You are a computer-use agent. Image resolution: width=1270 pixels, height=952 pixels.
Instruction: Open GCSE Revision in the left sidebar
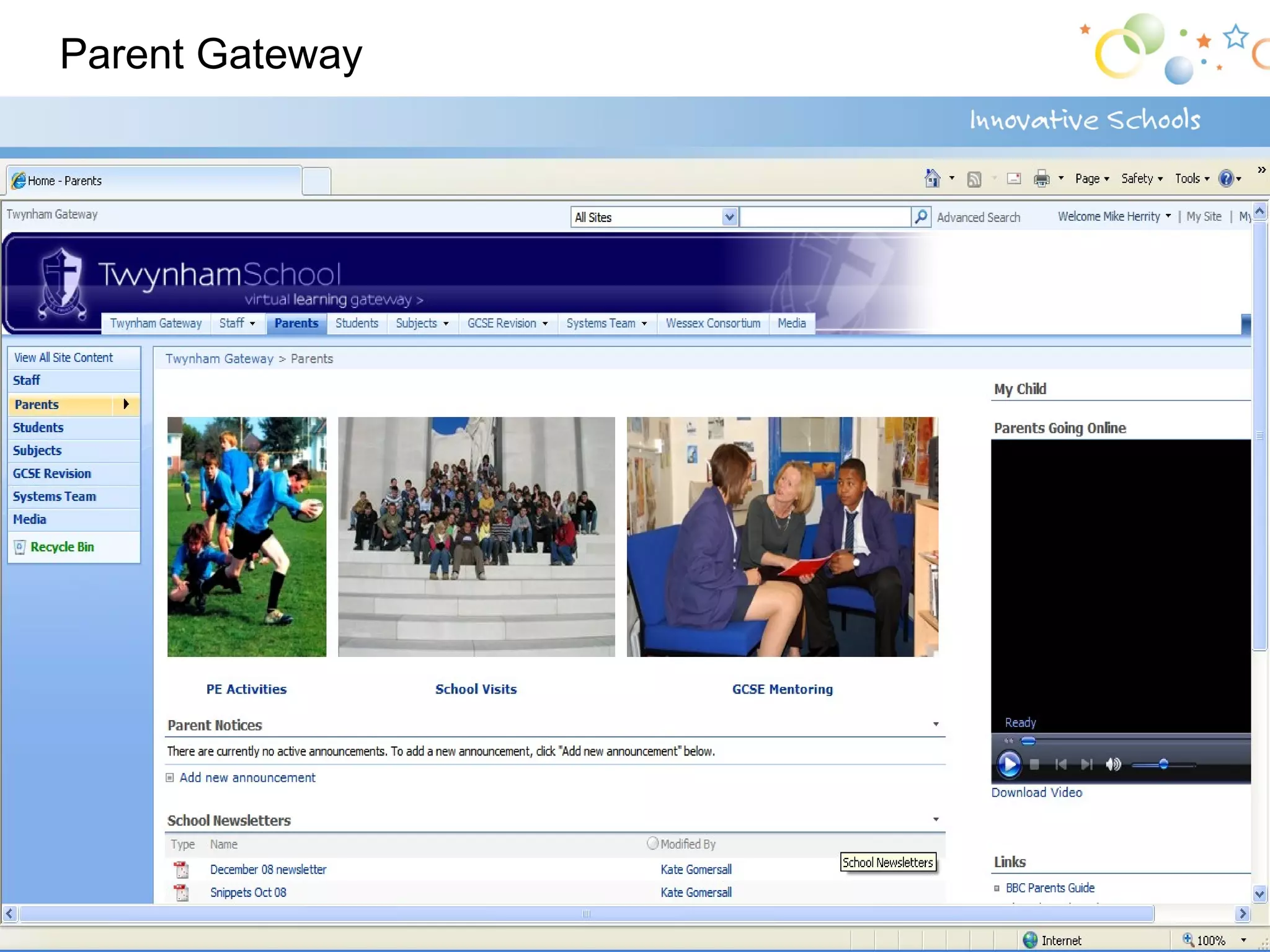(51, 474)
